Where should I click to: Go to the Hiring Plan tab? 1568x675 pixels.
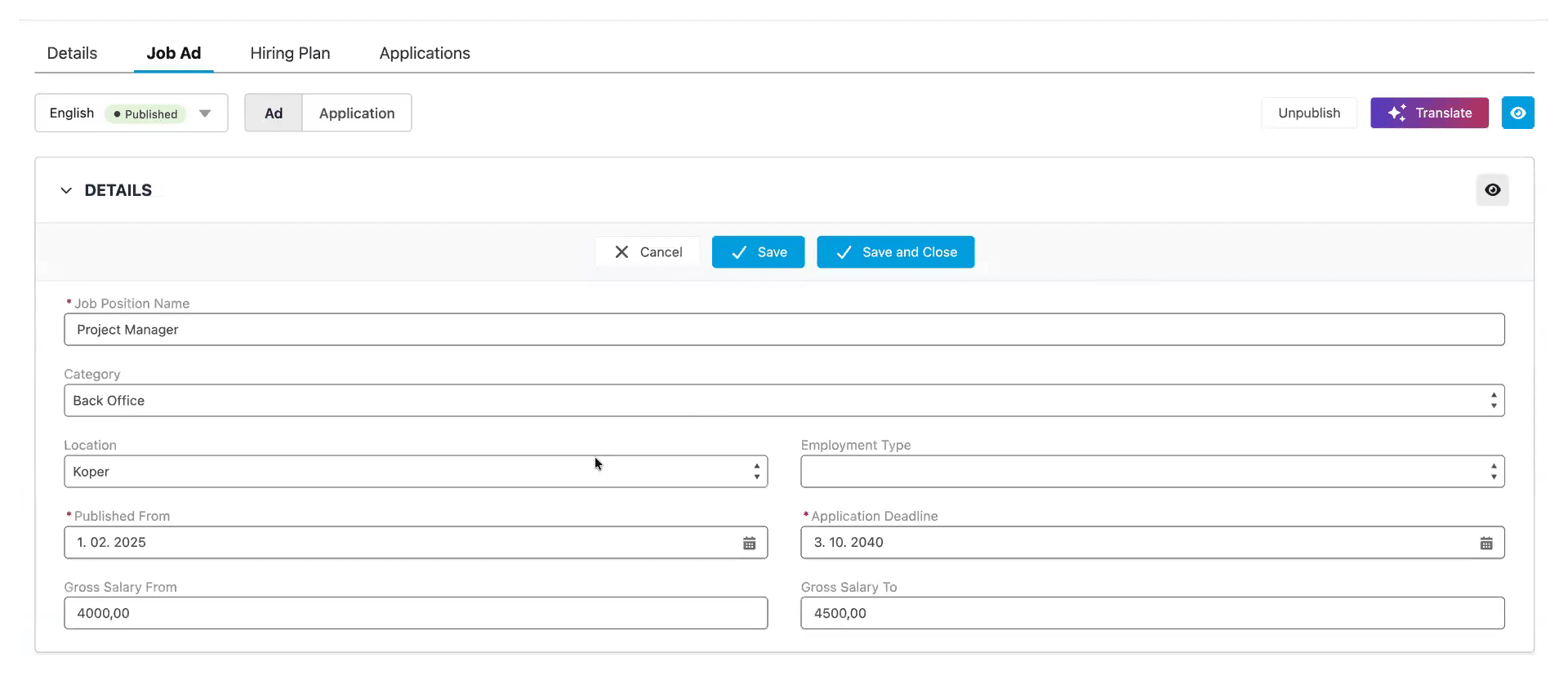coord(290,53)
